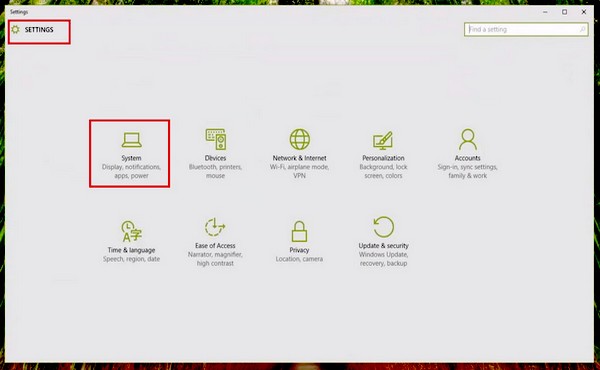Click the magnifier icon in the search box
The width and height of the screenshot is (600, 370).
582,29
